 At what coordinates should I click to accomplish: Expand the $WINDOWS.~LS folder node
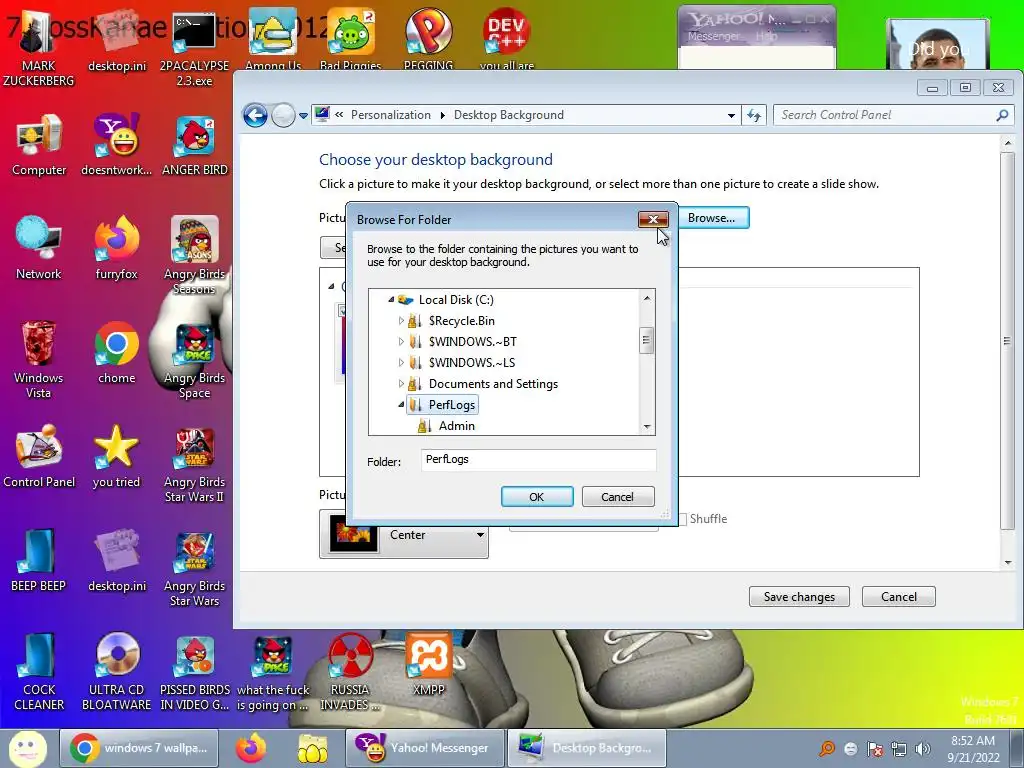point(401,362)
